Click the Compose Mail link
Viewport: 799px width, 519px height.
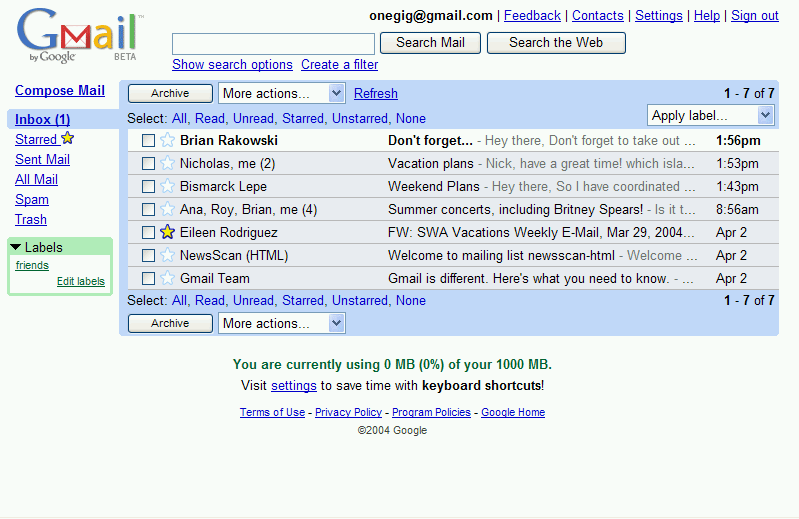(x=60, y=90)
